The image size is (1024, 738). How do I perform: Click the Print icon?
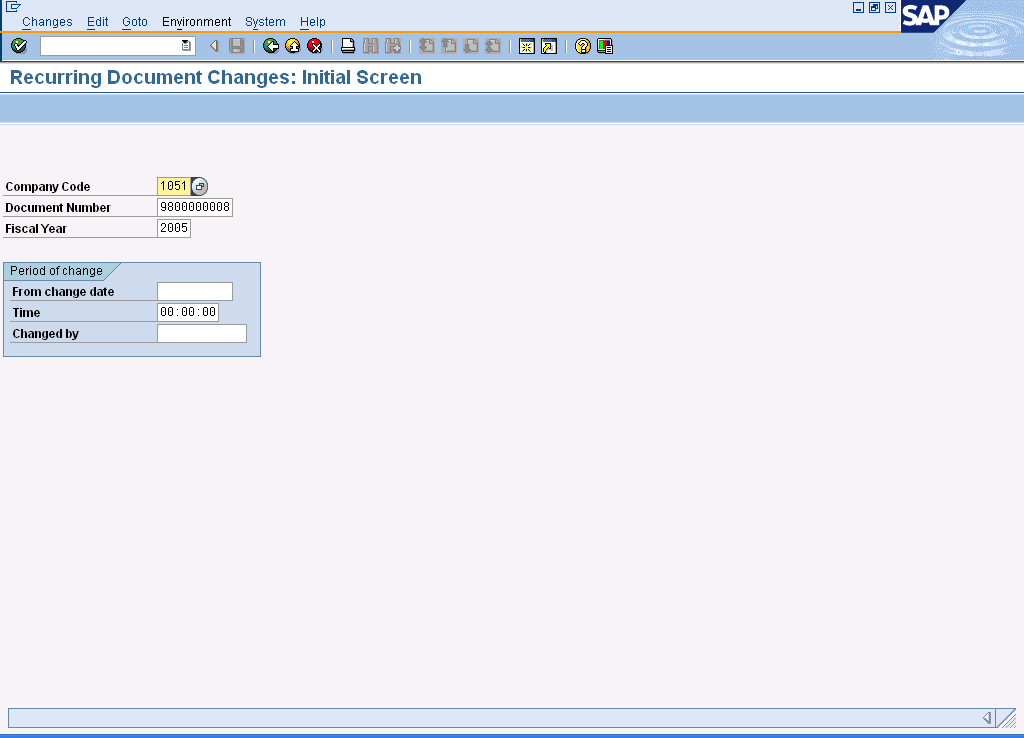click(x=348, y=46)
